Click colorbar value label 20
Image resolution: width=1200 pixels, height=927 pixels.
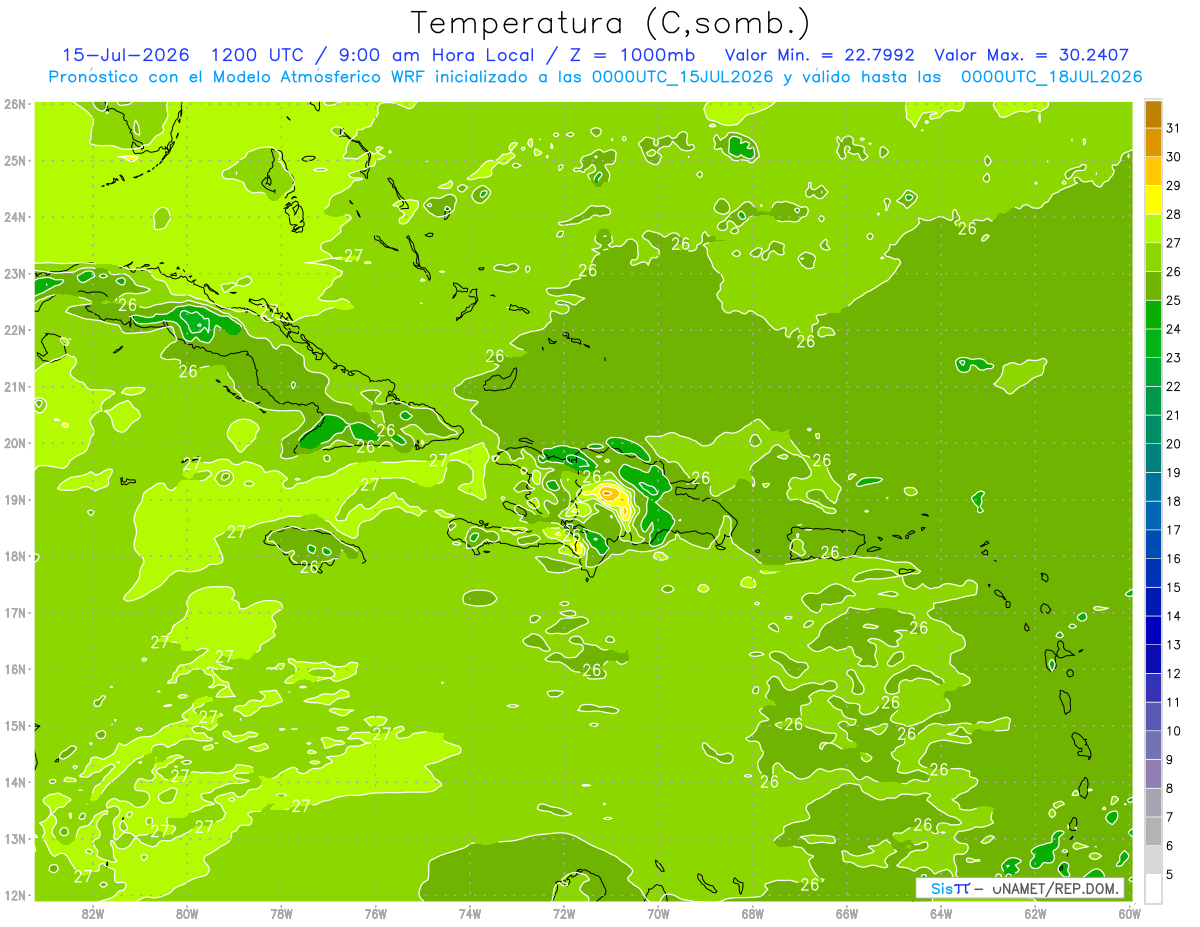coord(1174,444)
